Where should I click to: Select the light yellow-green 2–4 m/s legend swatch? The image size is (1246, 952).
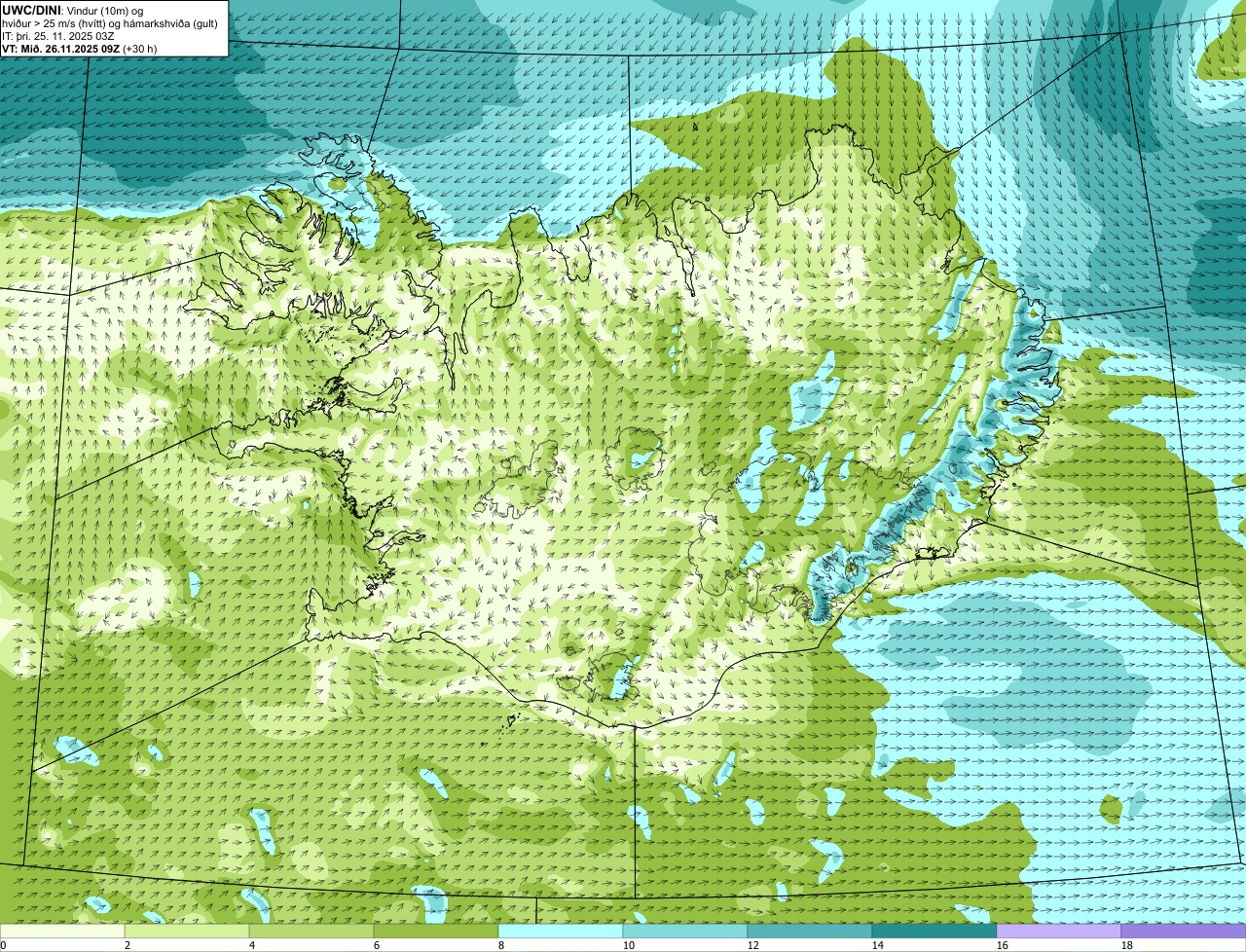tap(187, 931)
